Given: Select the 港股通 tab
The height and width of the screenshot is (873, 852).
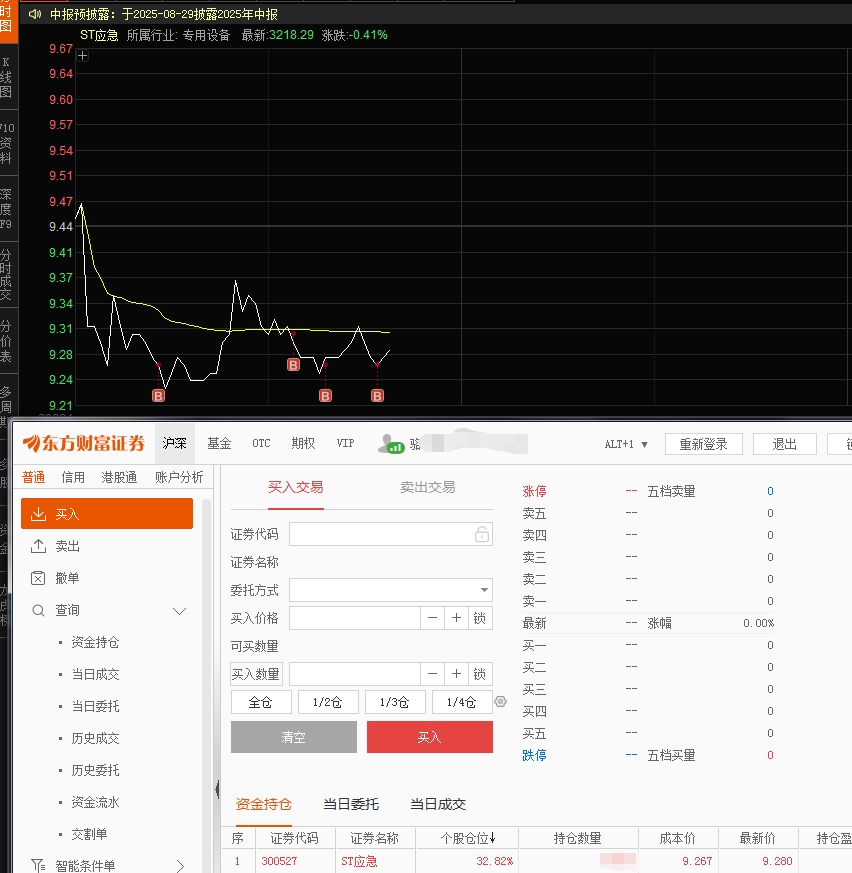Looking at the screenshot, I should point(119,477).
